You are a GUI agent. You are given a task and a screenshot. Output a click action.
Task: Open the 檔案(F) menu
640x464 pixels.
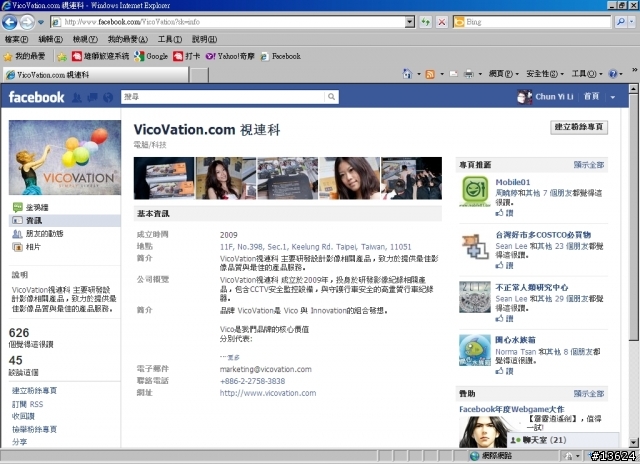16,39
